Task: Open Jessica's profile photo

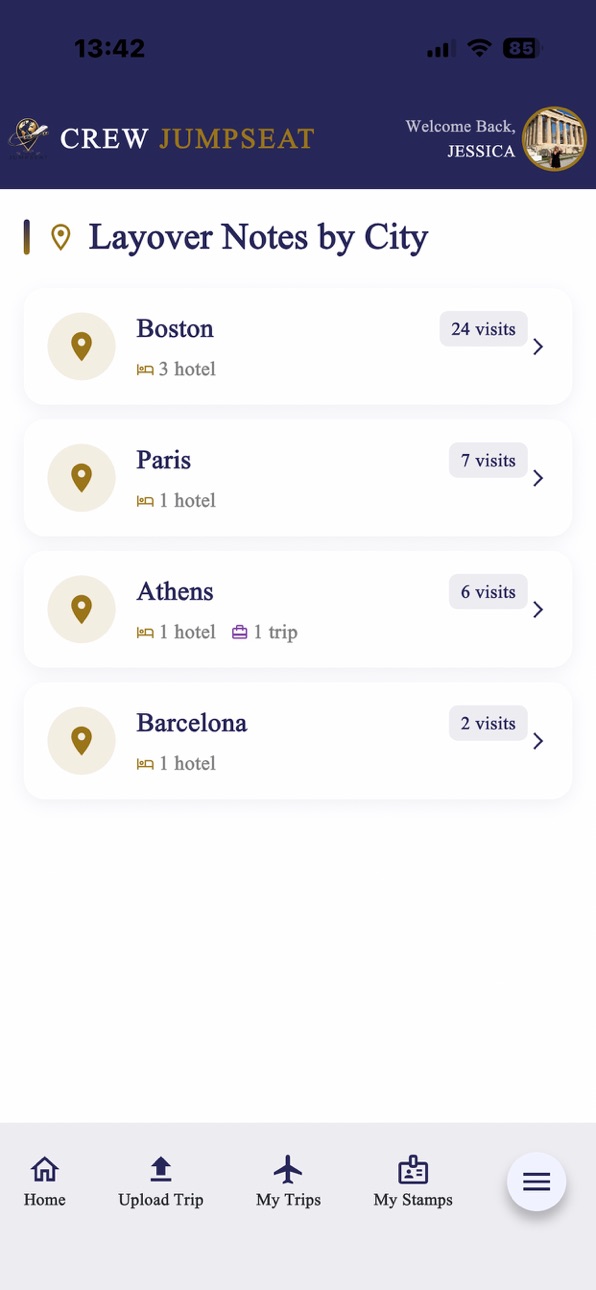Action: pos(554,139)
